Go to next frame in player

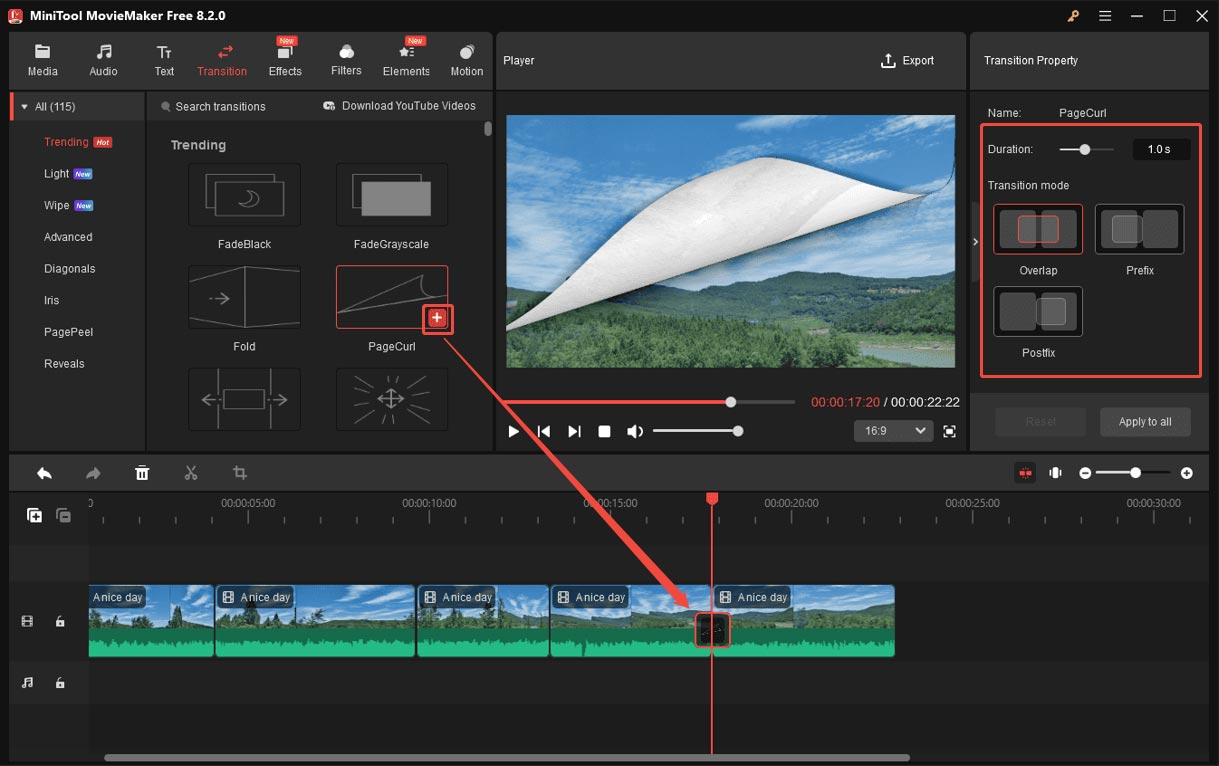574,431
